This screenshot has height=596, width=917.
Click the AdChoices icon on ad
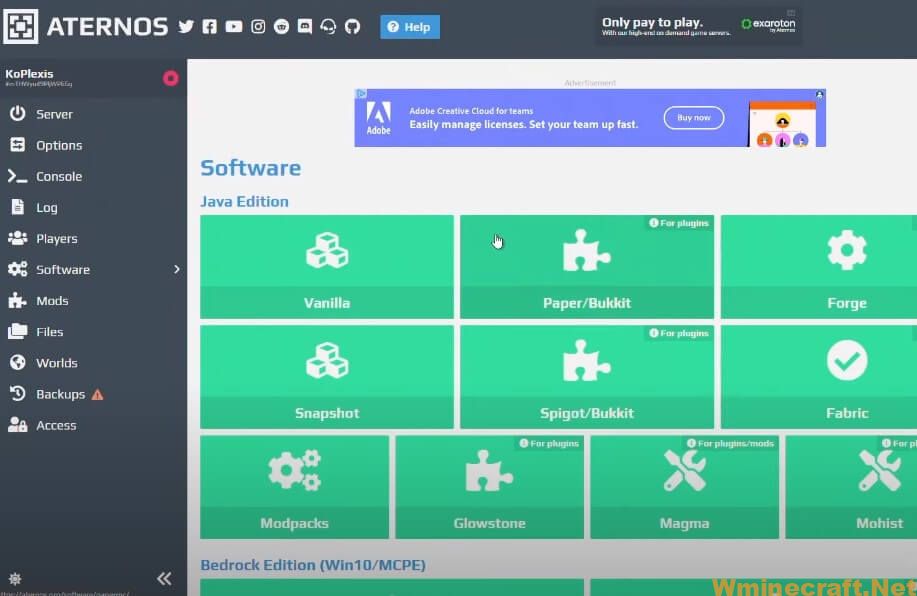pos(361,94)
